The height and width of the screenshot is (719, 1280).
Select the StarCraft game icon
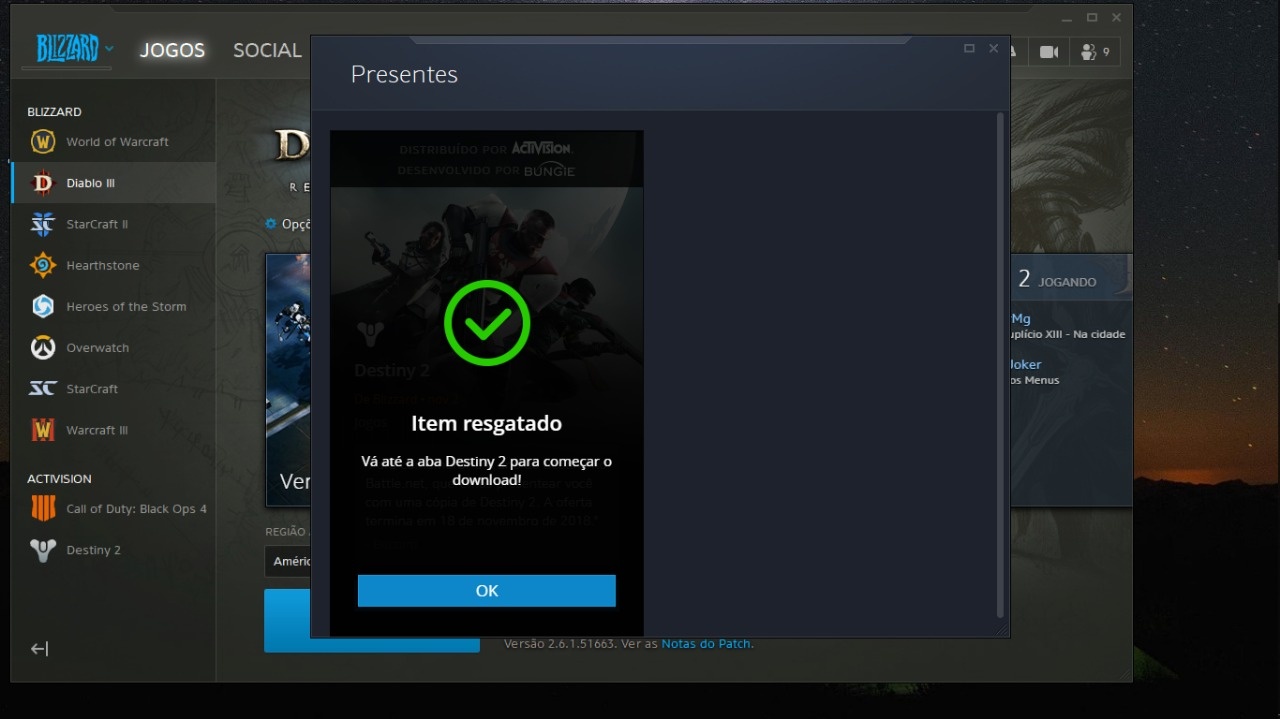pos(43,389)
